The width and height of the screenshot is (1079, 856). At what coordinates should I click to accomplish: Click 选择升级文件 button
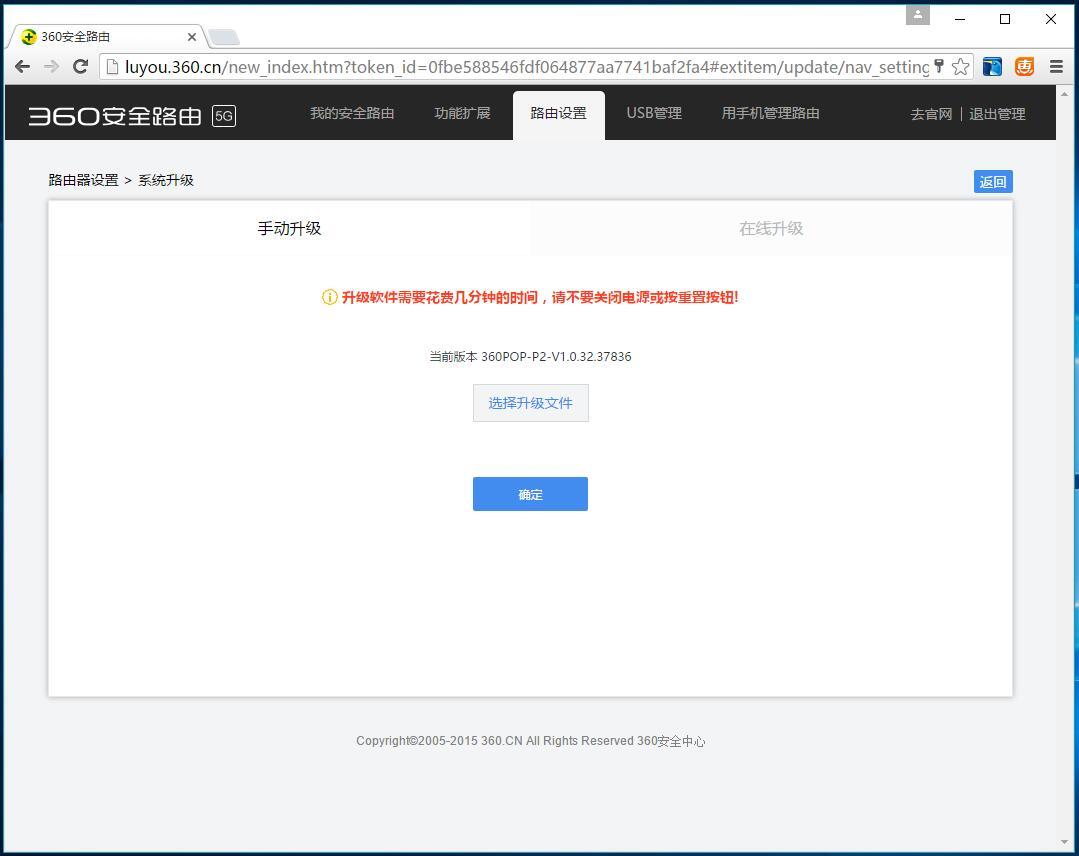pyautogui.click(x=531, y=403)
